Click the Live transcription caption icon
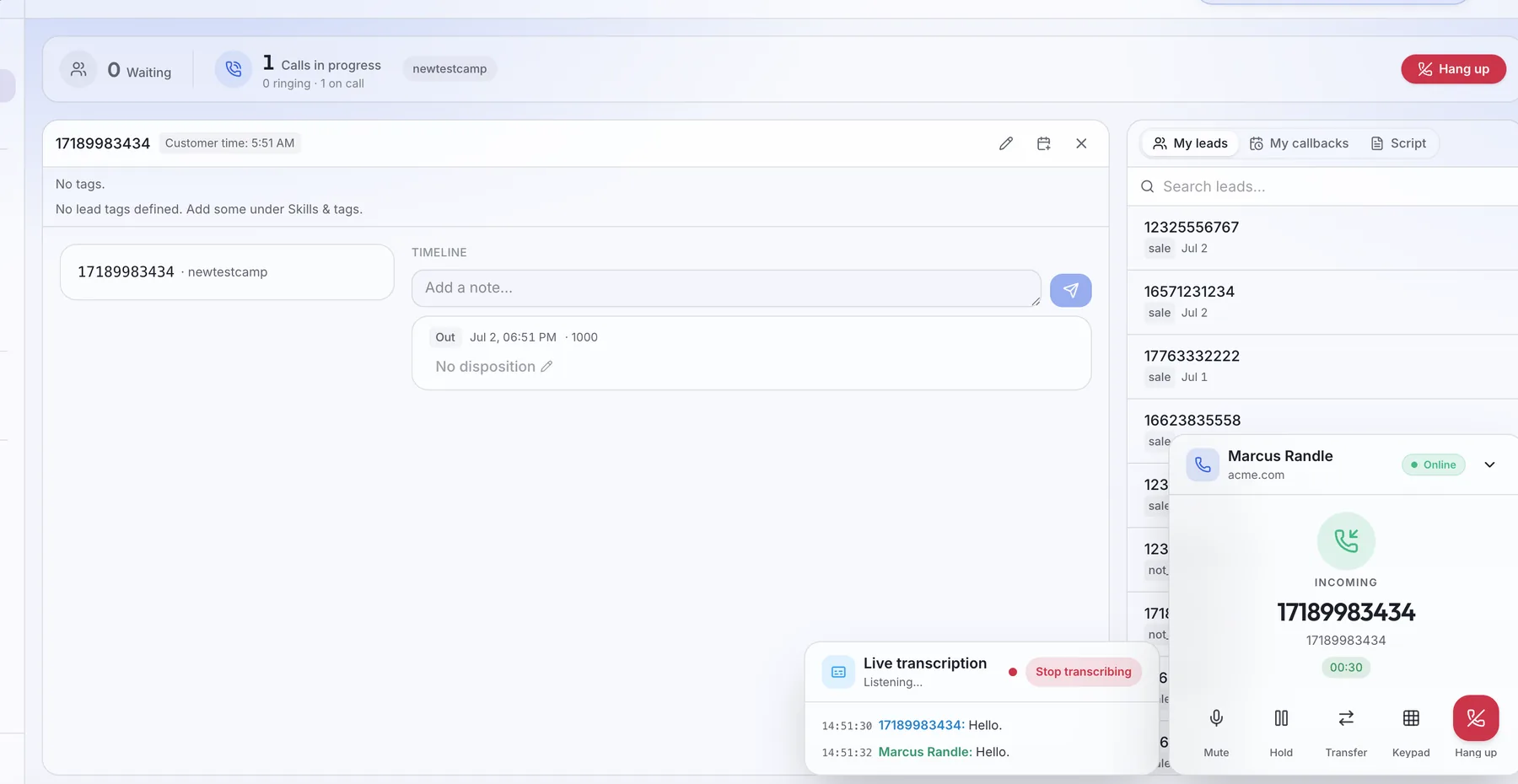The image size is (1518, 784). [838, 672]
